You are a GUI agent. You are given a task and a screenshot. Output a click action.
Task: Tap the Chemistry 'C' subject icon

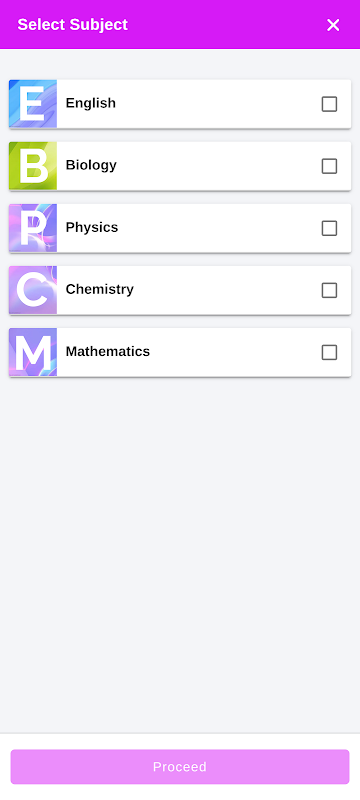point(33,290)
